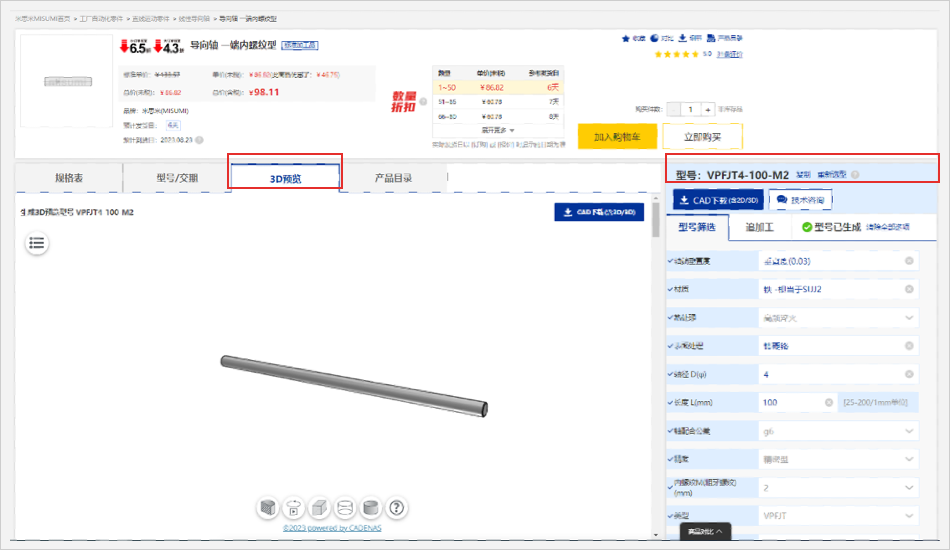
Task: Click the solid cylinder view icon
Action: (370, 508)
